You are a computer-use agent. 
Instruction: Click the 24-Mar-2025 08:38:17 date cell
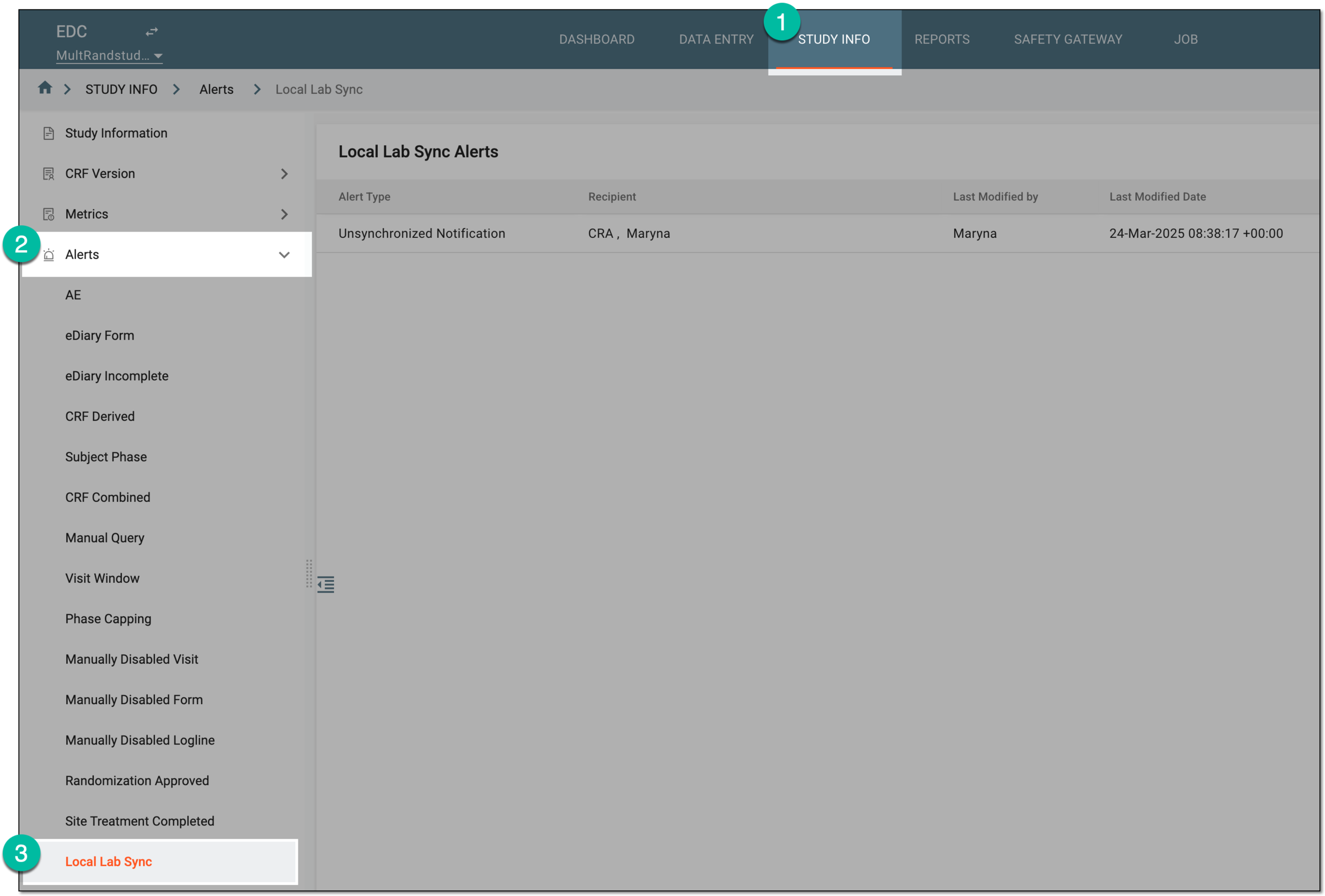pos(1196,234)
